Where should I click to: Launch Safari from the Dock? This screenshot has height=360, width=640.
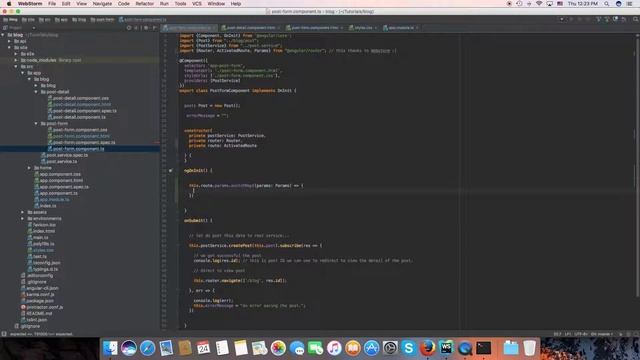click(x=147, y=348)
